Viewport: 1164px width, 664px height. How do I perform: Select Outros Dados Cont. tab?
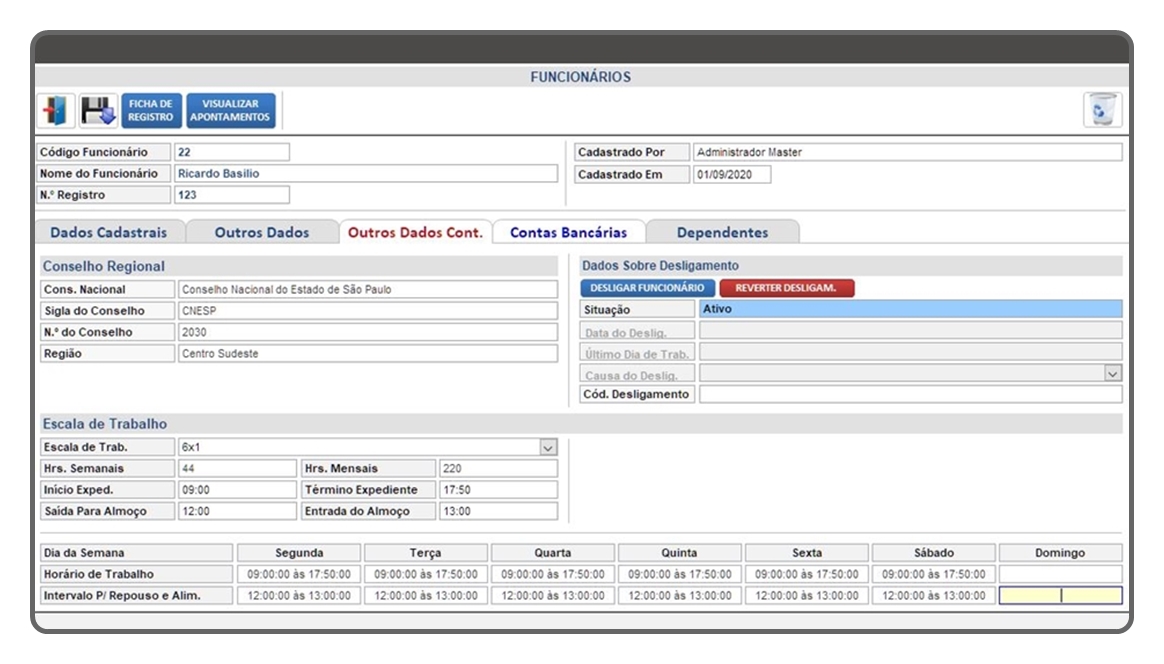[415, 232]
